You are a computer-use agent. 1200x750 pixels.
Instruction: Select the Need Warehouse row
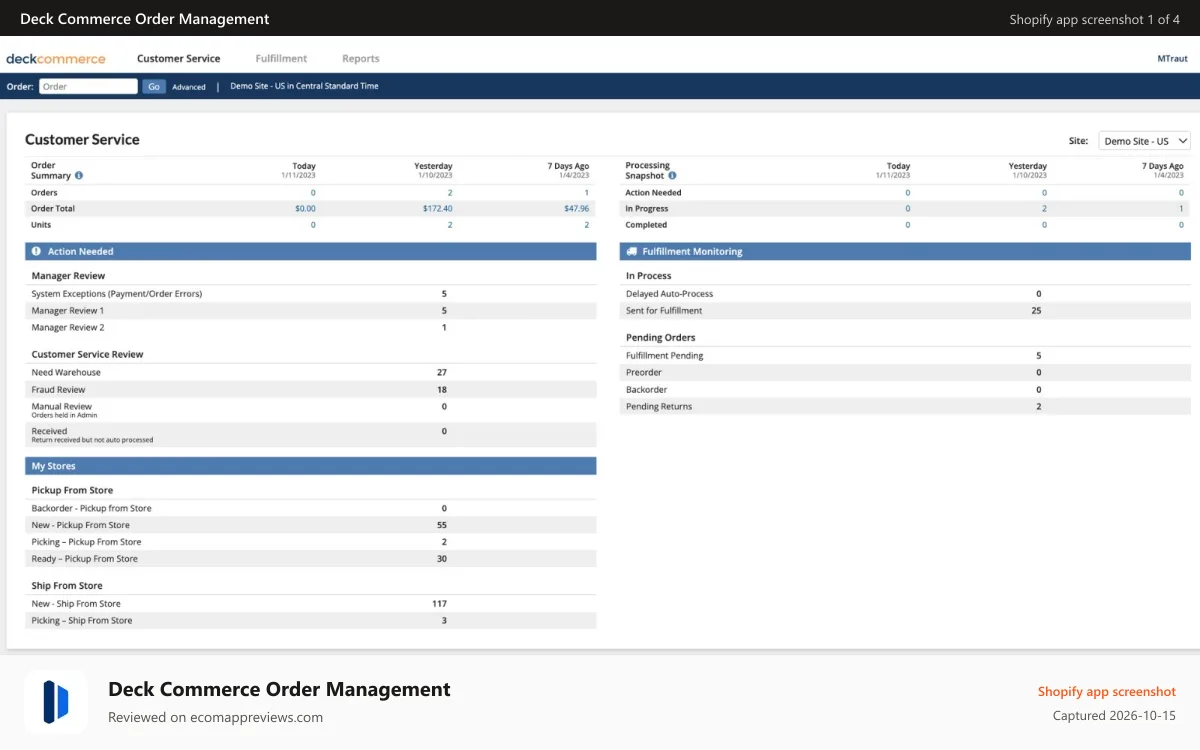[311, 372]
